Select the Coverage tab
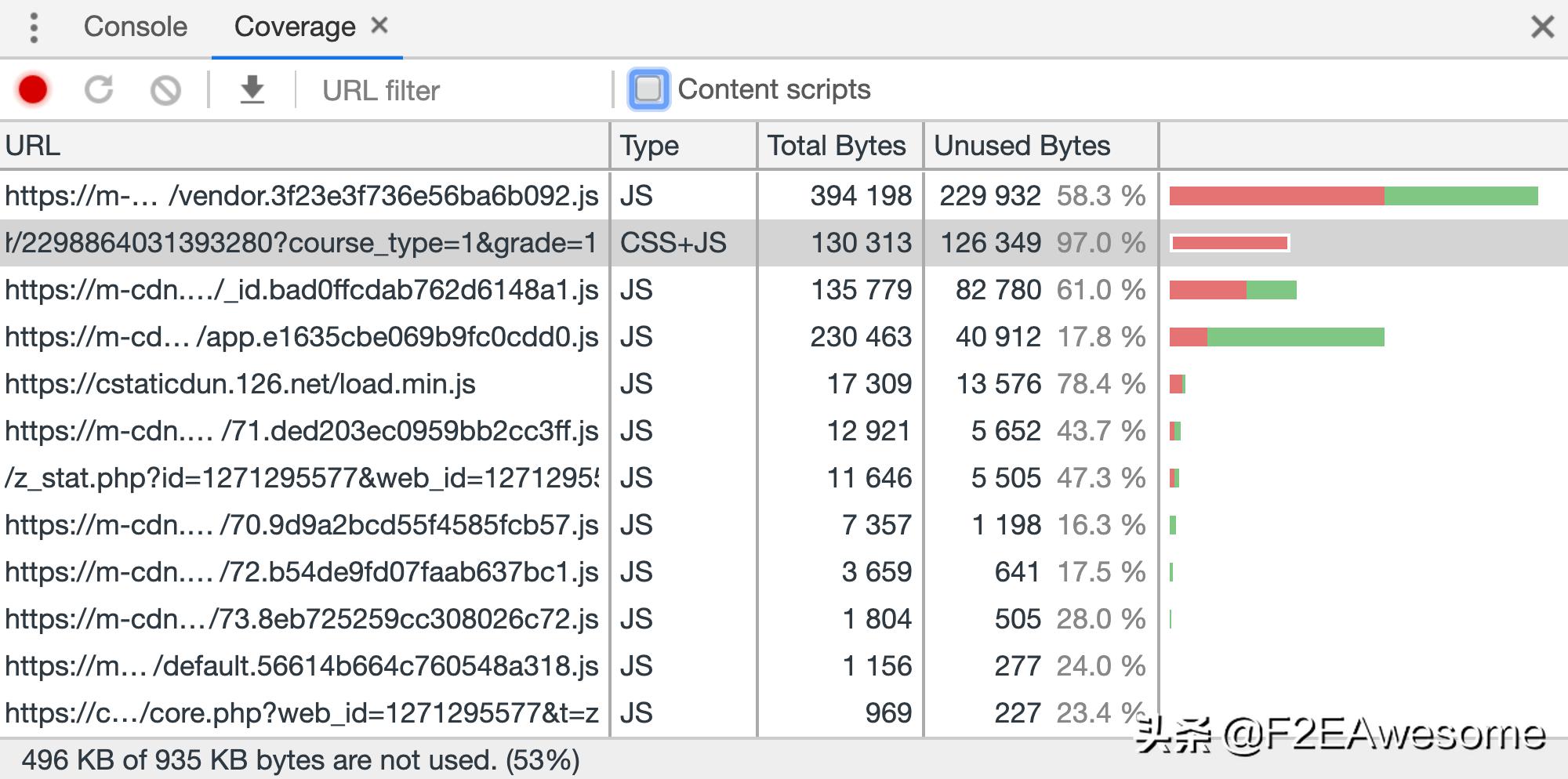Screen dimensions: 1568x779 click(295, 27)
